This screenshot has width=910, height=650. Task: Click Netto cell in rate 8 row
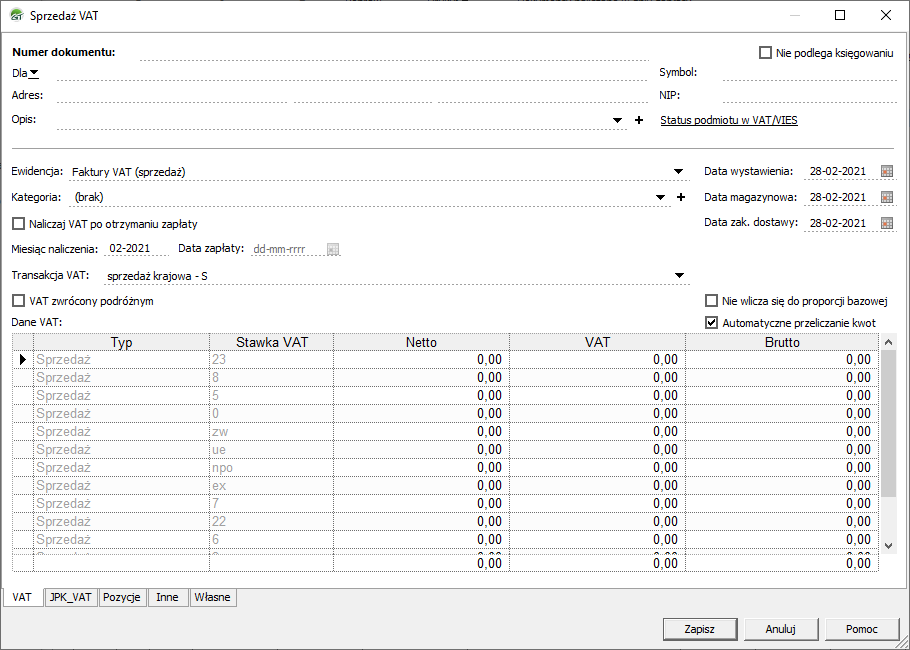421,378
